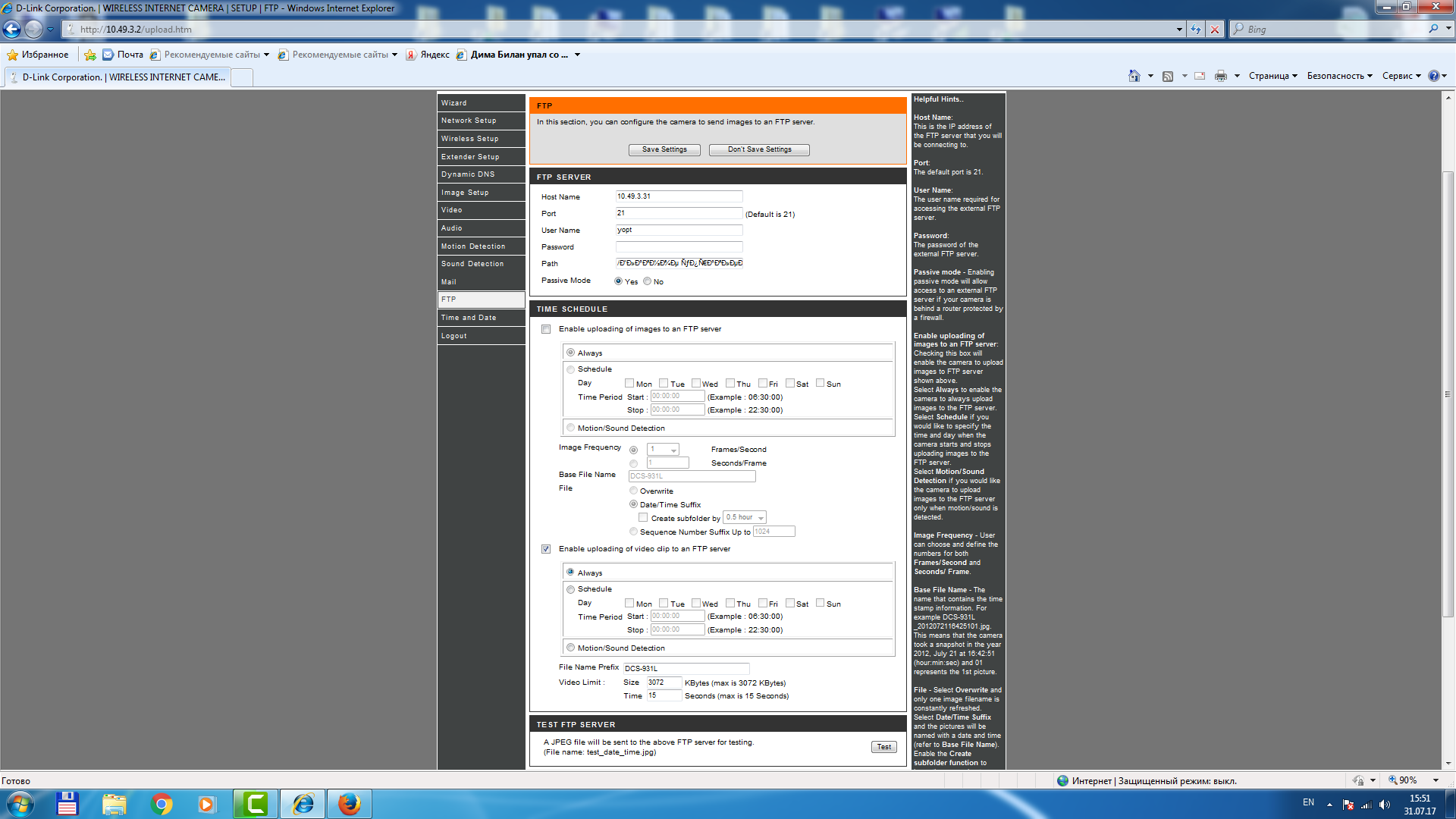Open the page zoom level dropdown
The image size is (1456, 819).
(1436, 780)
